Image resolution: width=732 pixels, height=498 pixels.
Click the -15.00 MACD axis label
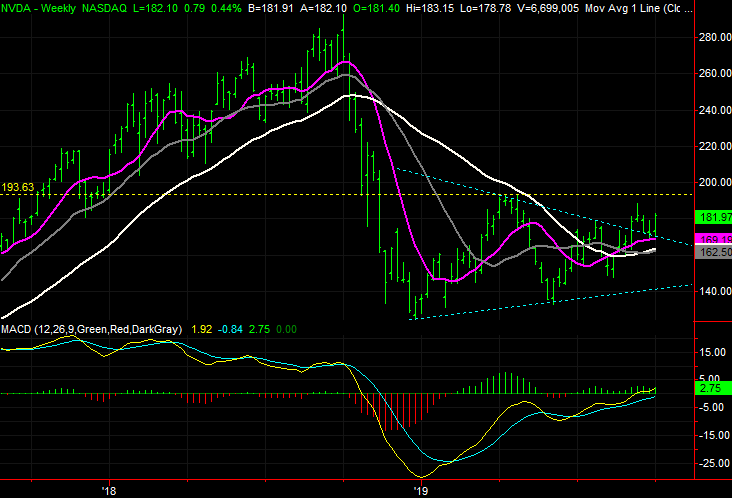click(x=712, y=435)
